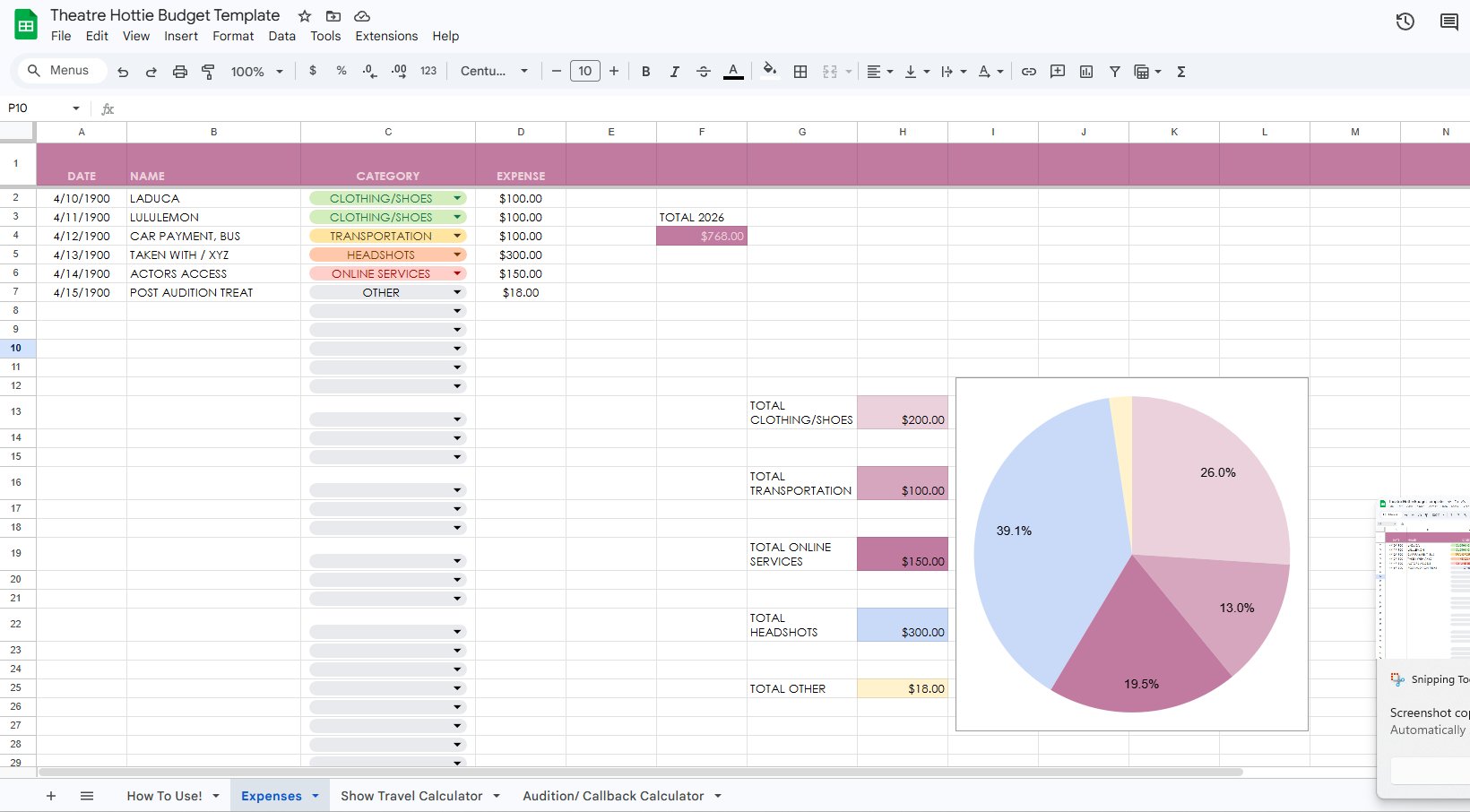Switch to the Show Travel Calculator tab

pos(412,795)
